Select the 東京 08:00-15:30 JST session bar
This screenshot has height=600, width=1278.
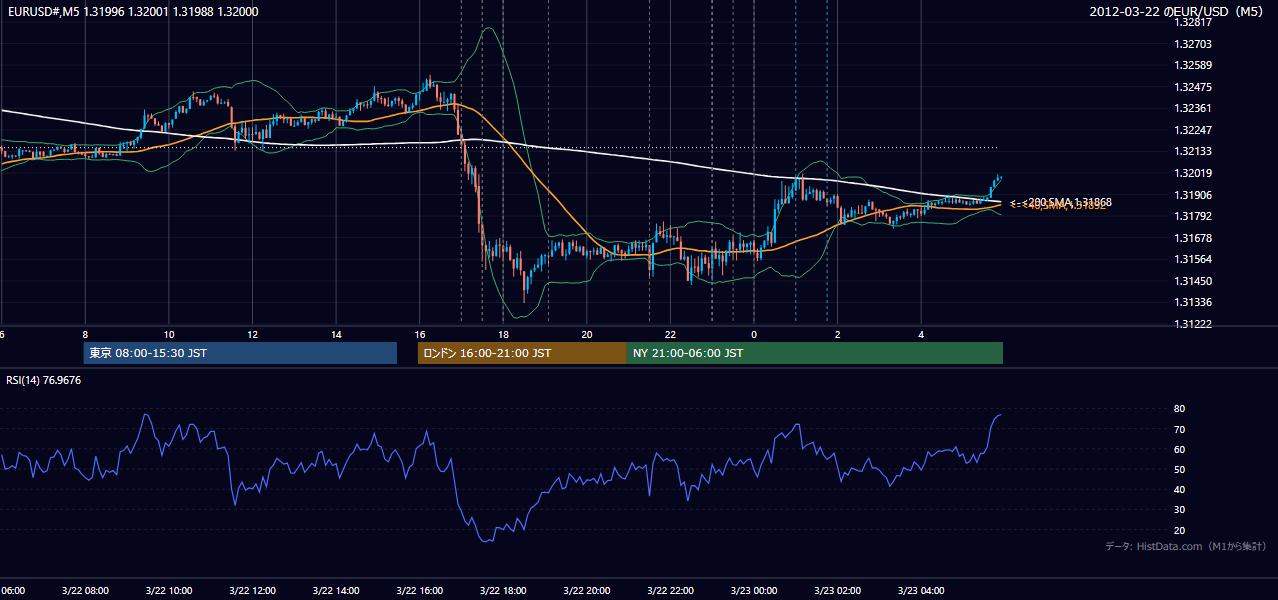coord(240,353)
